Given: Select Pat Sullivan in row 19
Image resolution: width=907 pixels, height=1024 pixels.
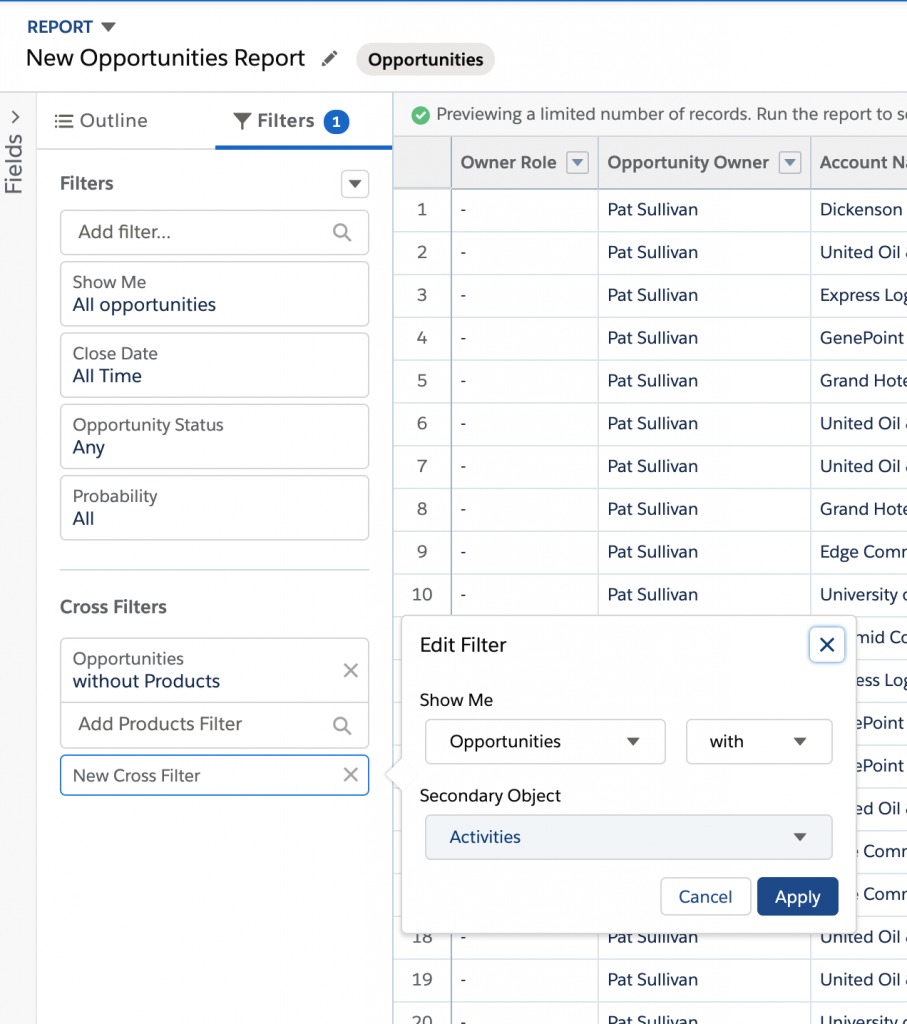Looking at the screenshot, I should [x=652, y=980].
